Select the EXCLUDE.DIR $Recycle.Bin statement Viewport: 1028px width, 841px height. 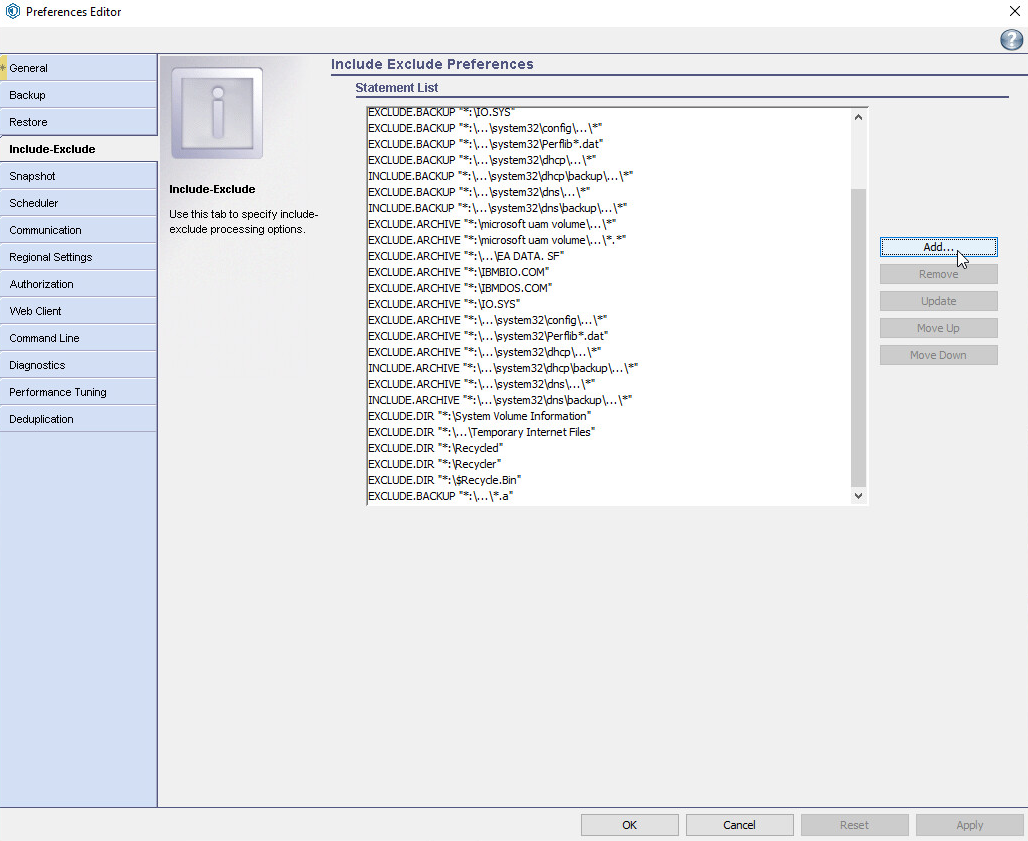pos(444,480)
